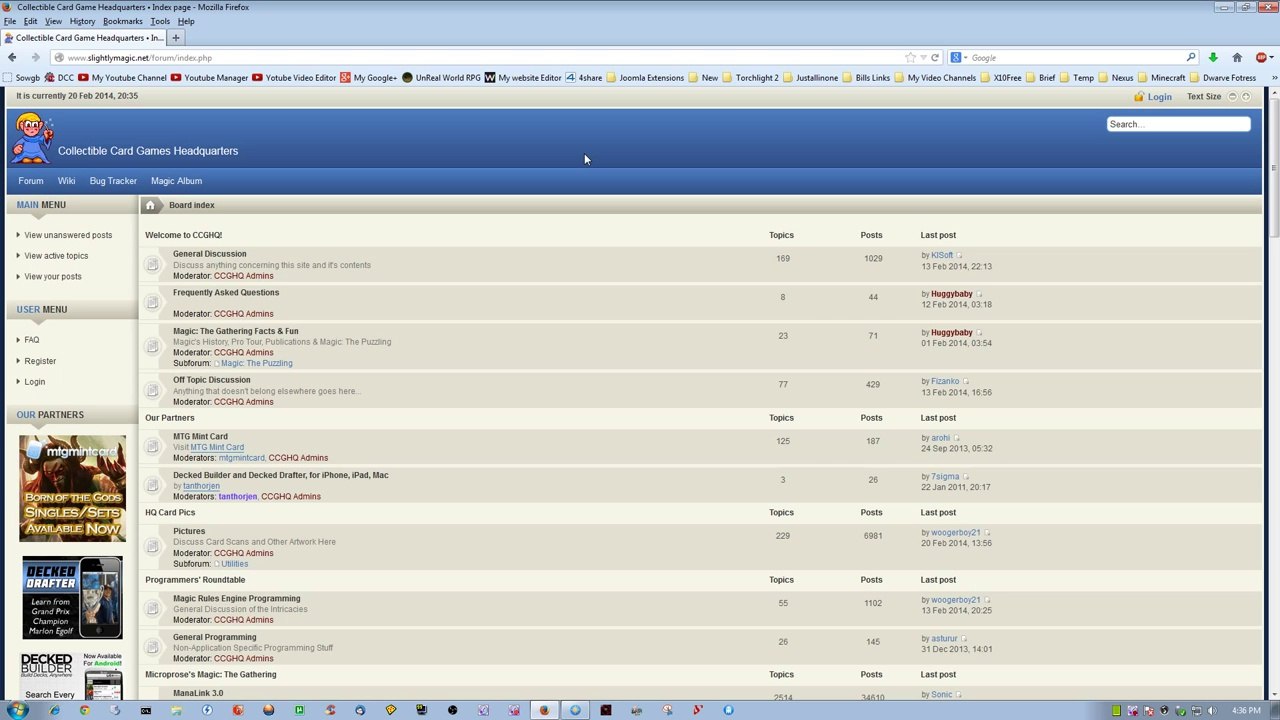
Task: Open the Minecraft bookmark folder
Action: 1161,78
